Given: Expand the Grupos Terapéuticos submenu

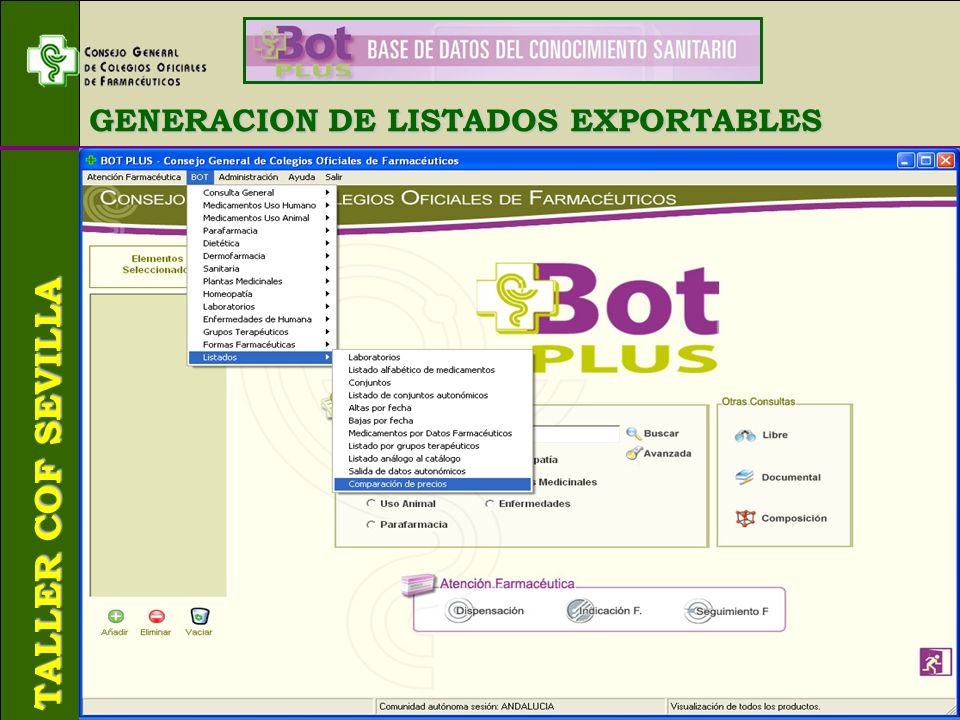Looking at the screenshot, I should click(x=262, y=332).
